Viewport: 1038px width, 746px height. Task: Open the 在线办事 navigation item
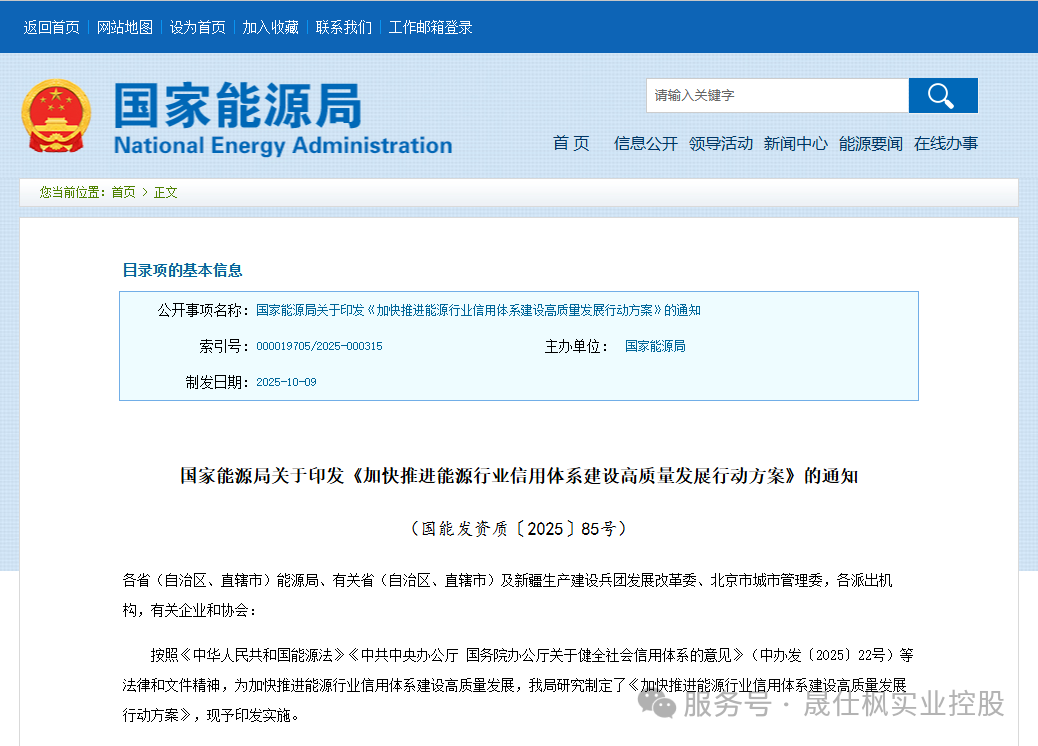click(x=945, y=144)
